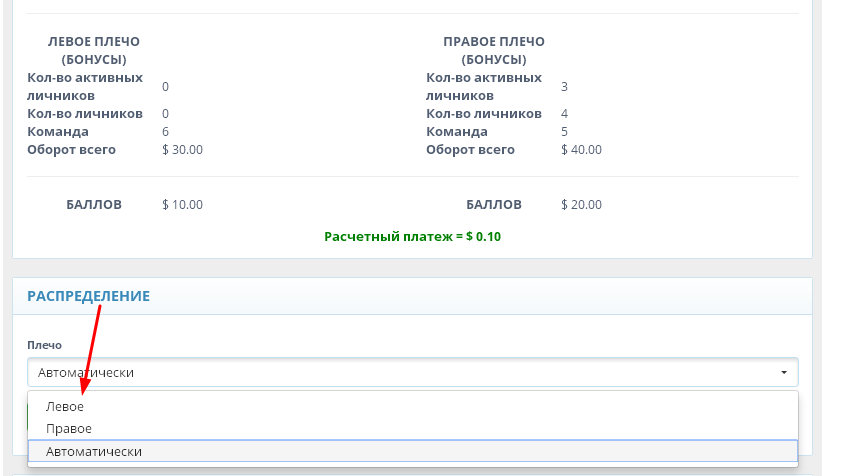Click the 'ПРАВОЕ ПЛЕЧО (БОНУСЫ)' heading
Screen dimensions: 855x476
[x=494, y=50]
